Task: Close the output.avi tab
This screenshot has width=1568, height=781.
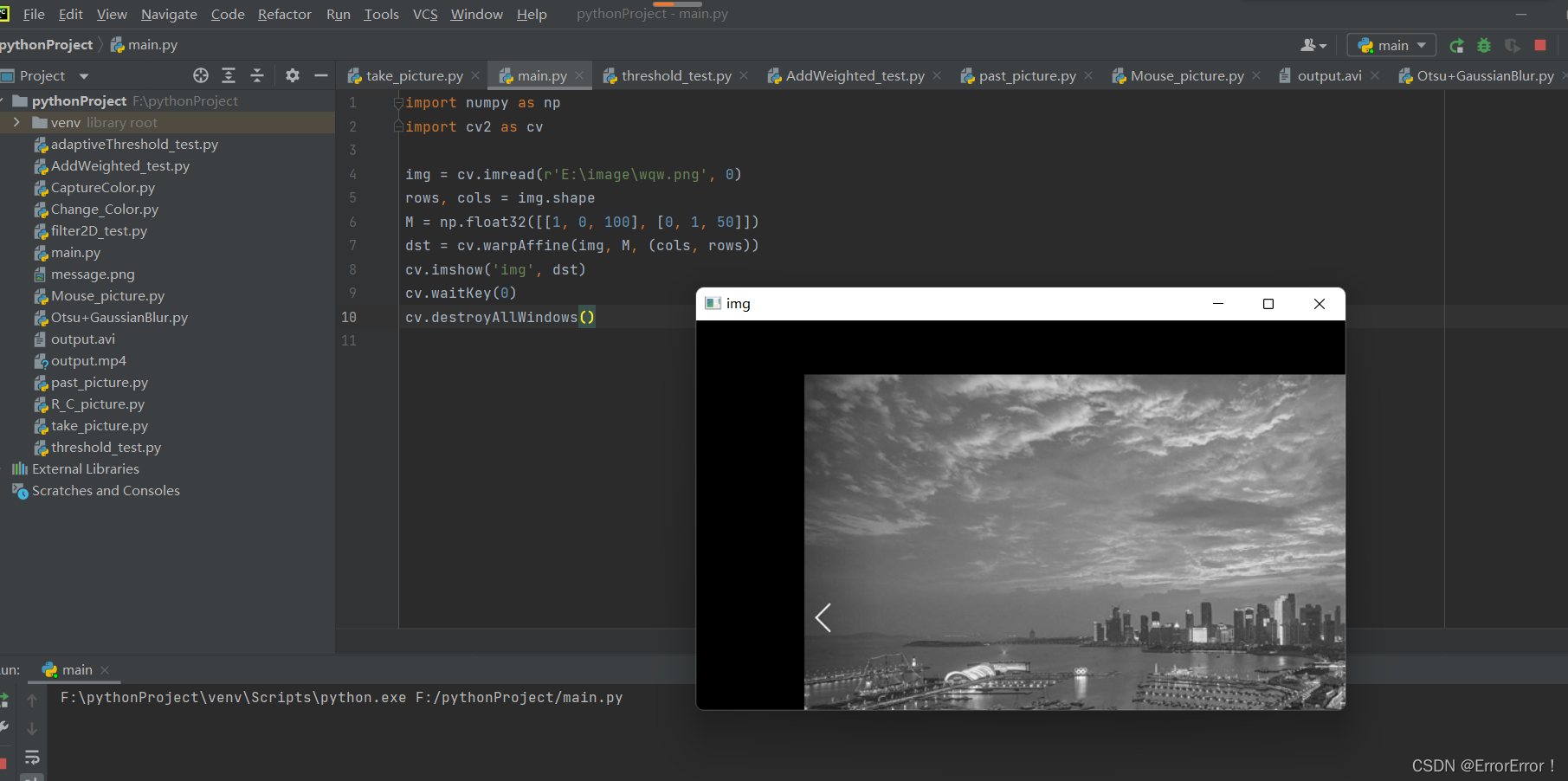Action: click(1375, 76)
